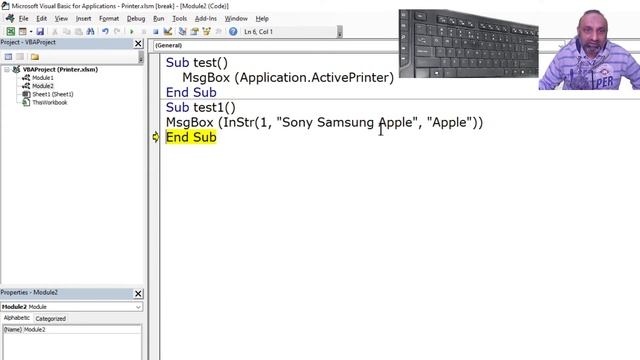This screenshot has width=640, height=360.
Task: Click the View Microsoft Excel icon
Action: click(x=11, y=31)
